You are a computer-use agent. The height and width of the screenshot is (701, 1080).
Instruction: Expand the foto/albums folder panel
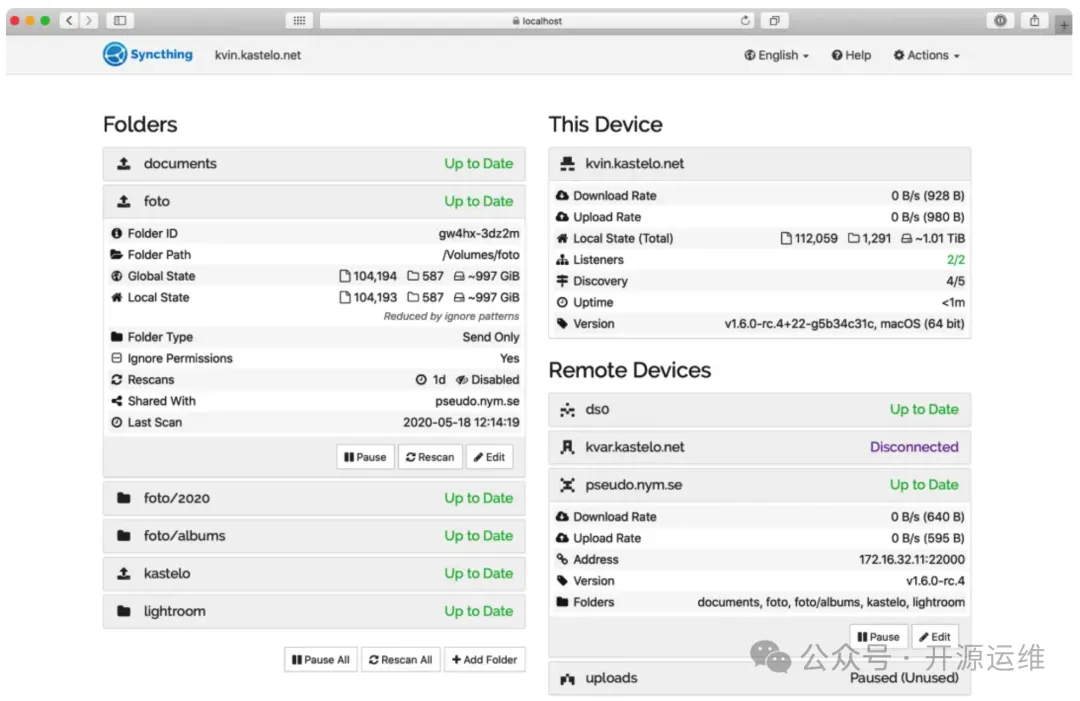(x=314, y=536)
